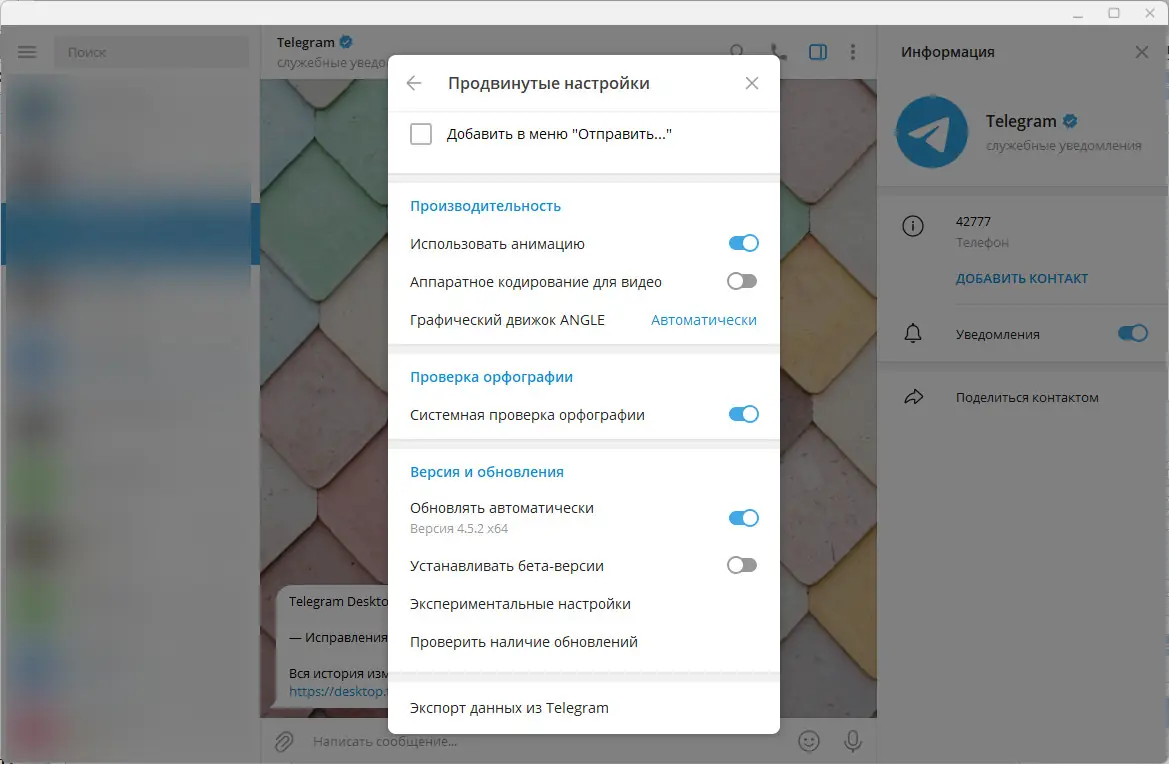Click the share contact arrow icon
This screenshot has width=1169, height=764.
[x=913, y=396]
